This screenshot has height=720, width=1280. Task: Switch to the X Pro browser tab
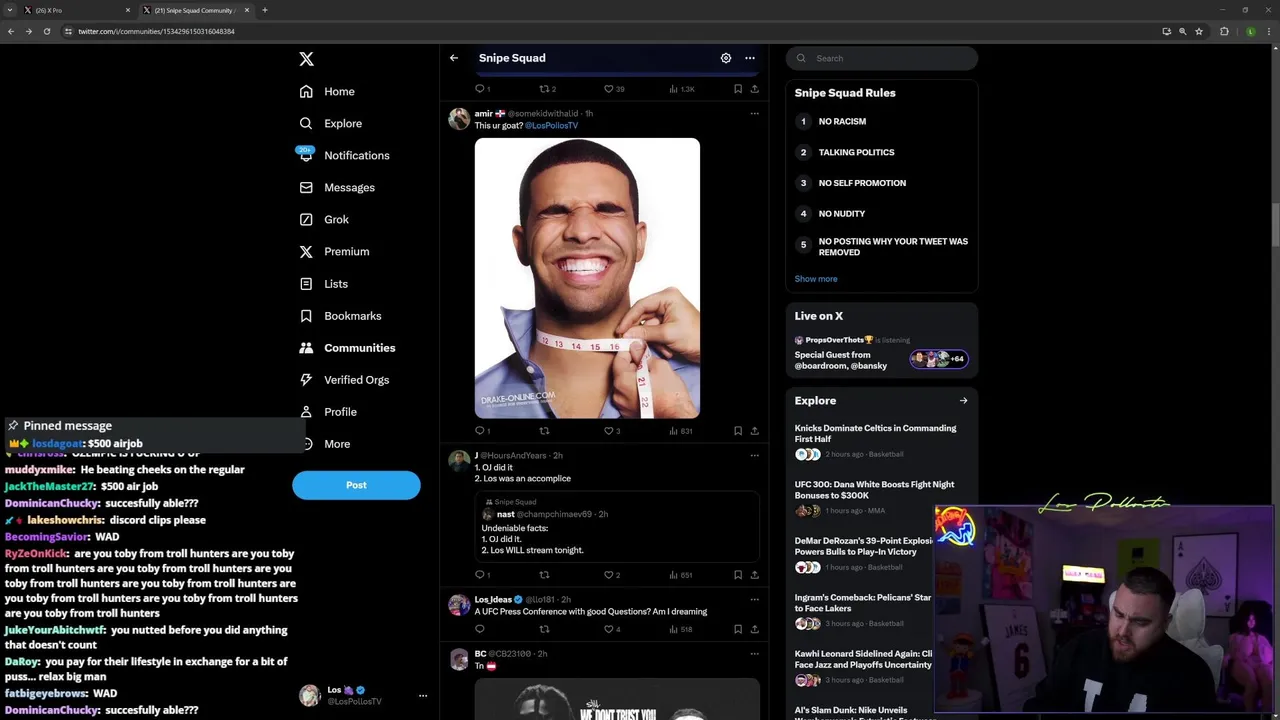75,10
